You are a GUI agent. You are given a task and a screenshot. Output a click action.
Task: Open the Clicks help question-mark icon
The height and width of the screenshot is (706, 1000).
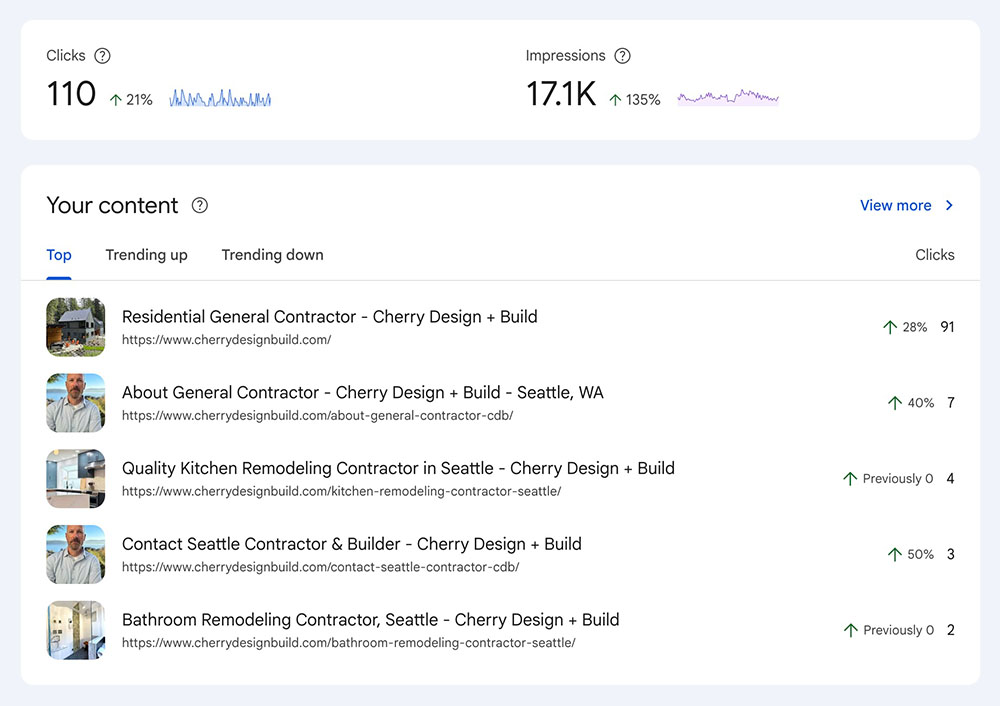(x=102, y=56)
